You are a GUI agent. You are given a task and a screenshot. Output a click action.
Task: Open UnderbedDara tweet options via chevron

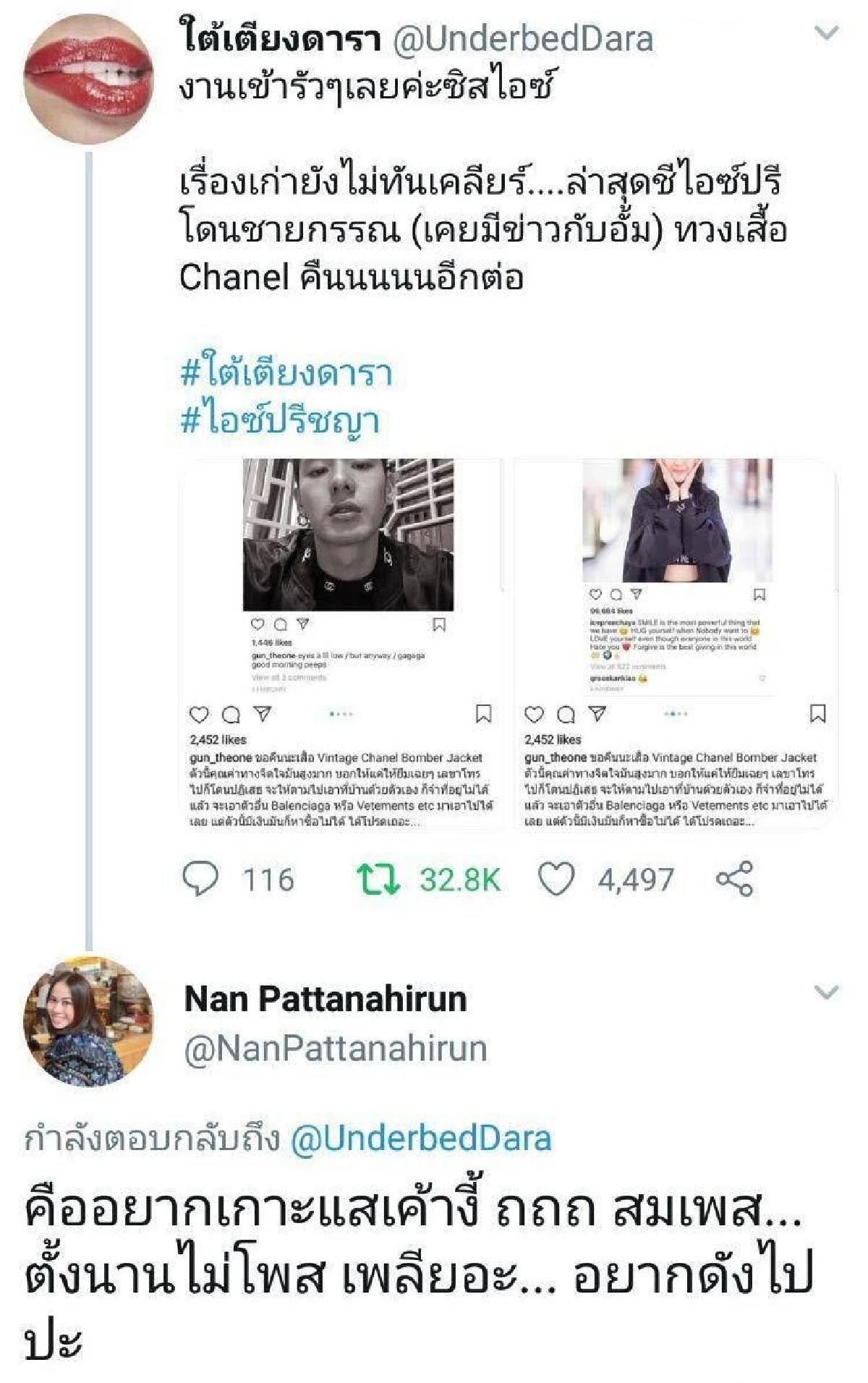(827, 29)
